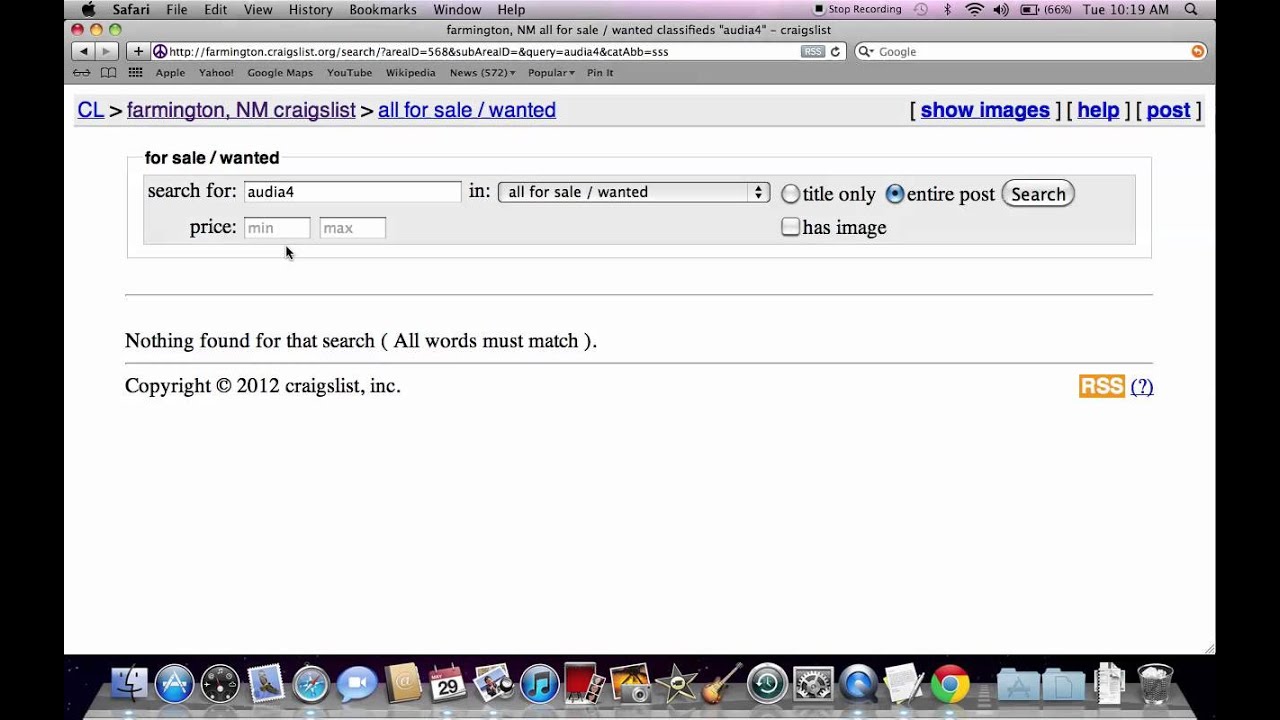Open the Edit menu

coord(215,9)
